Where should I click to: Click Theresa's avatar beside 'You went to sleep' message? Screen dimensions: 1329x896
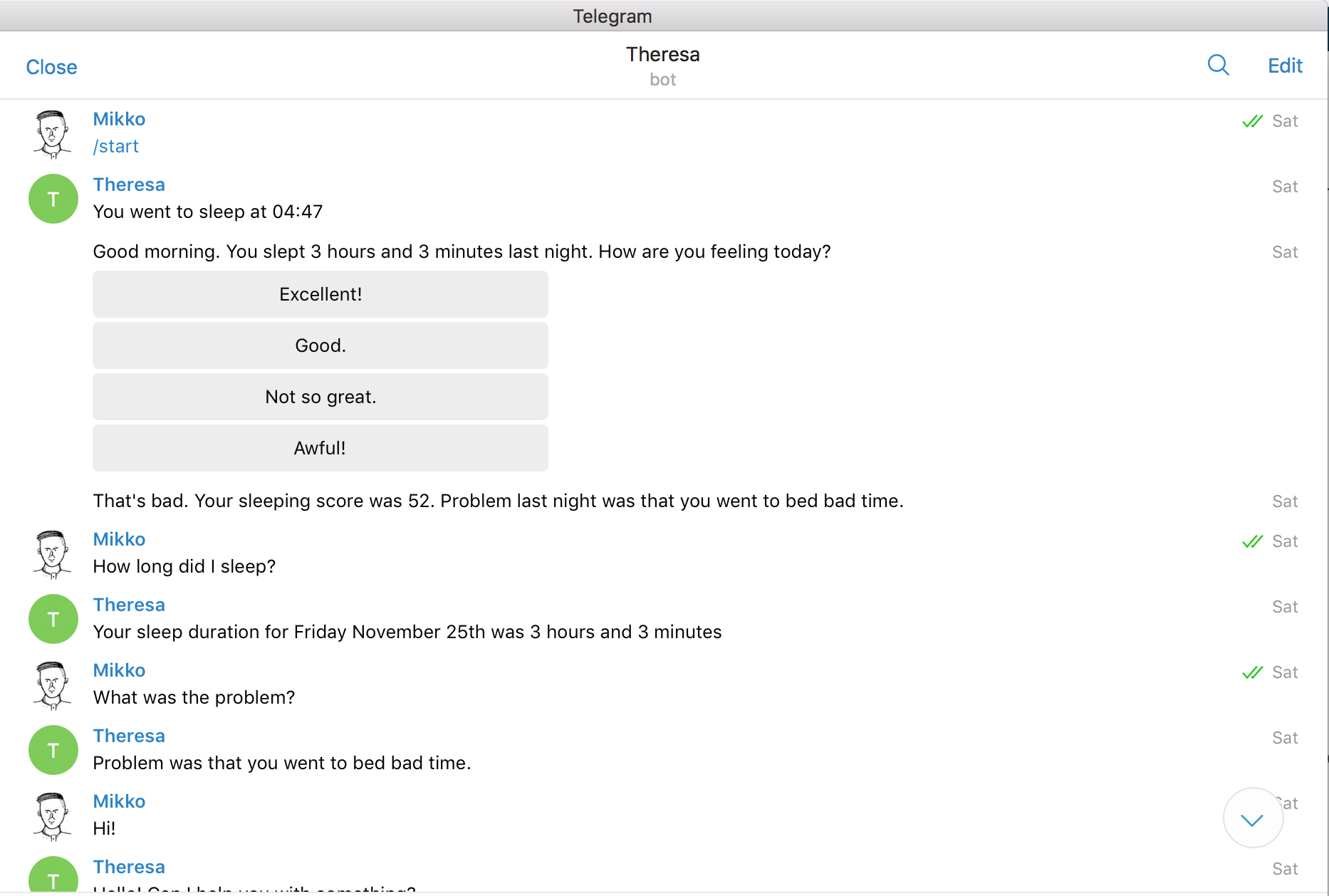(53, 199)
